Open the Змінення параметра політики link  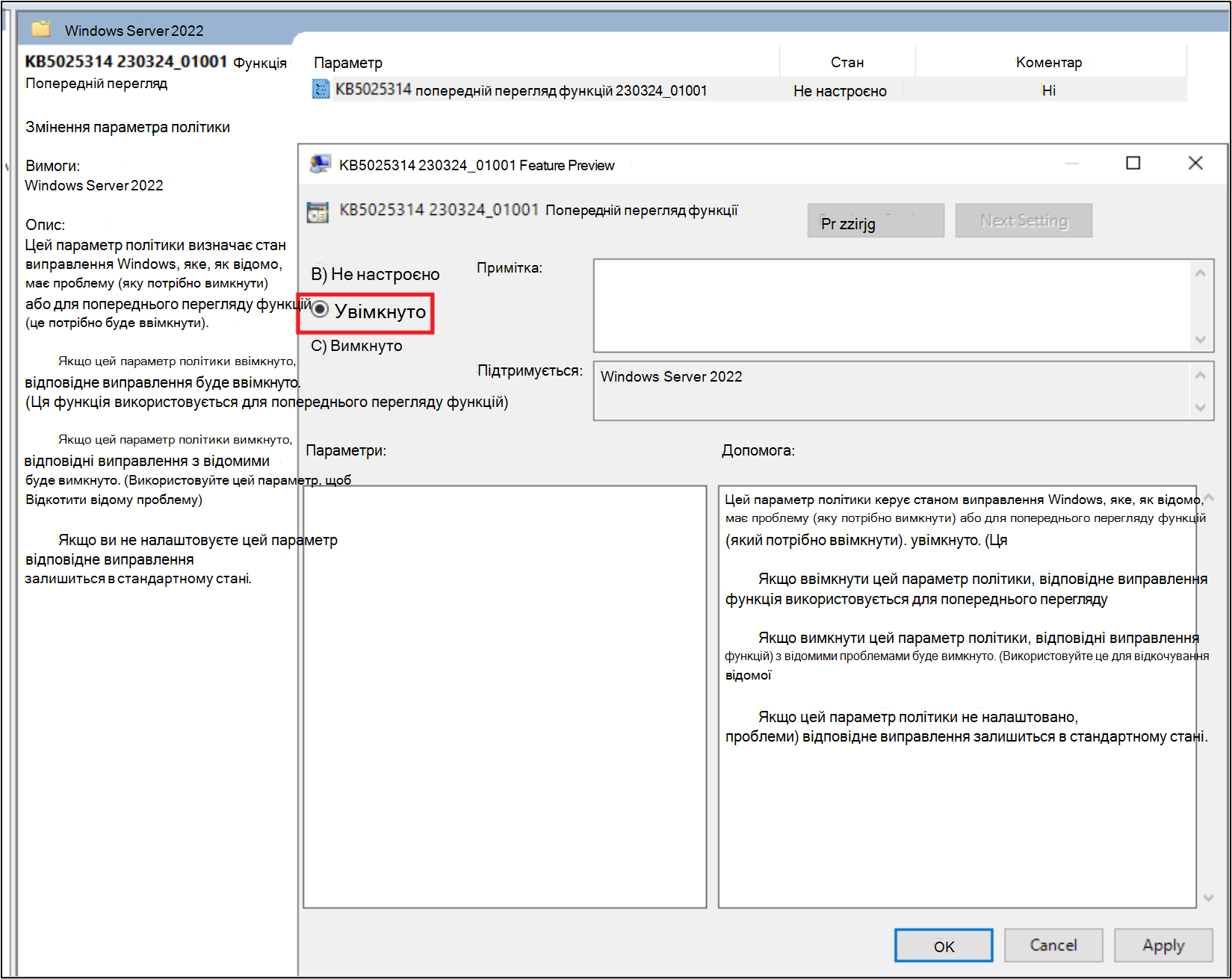tap(128, 127)
